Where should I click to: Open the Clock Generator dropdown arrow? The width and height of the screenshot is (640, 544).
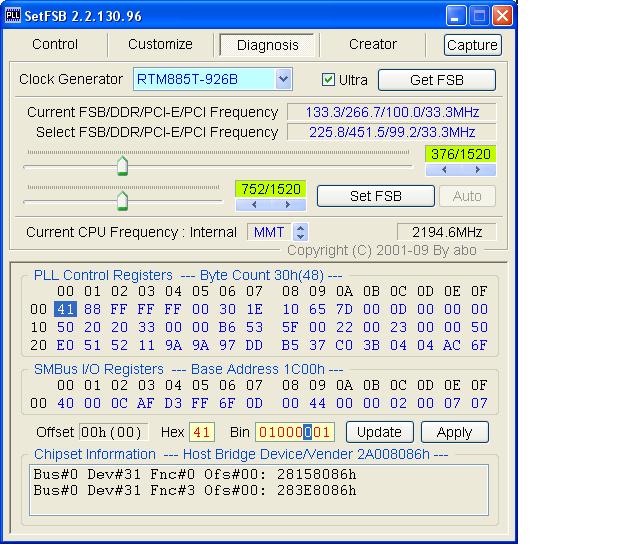click(x=284, y=79)
